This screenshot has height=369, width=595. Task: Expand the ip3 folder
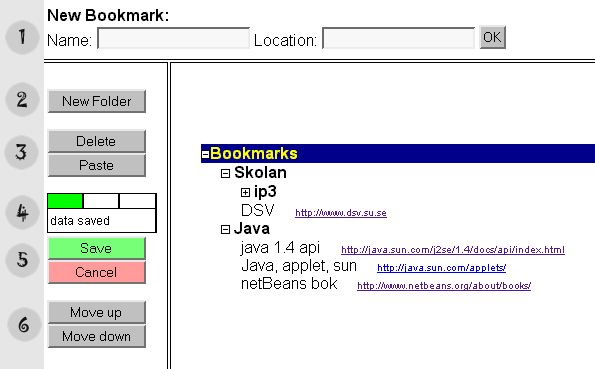(x=246, y=192)
